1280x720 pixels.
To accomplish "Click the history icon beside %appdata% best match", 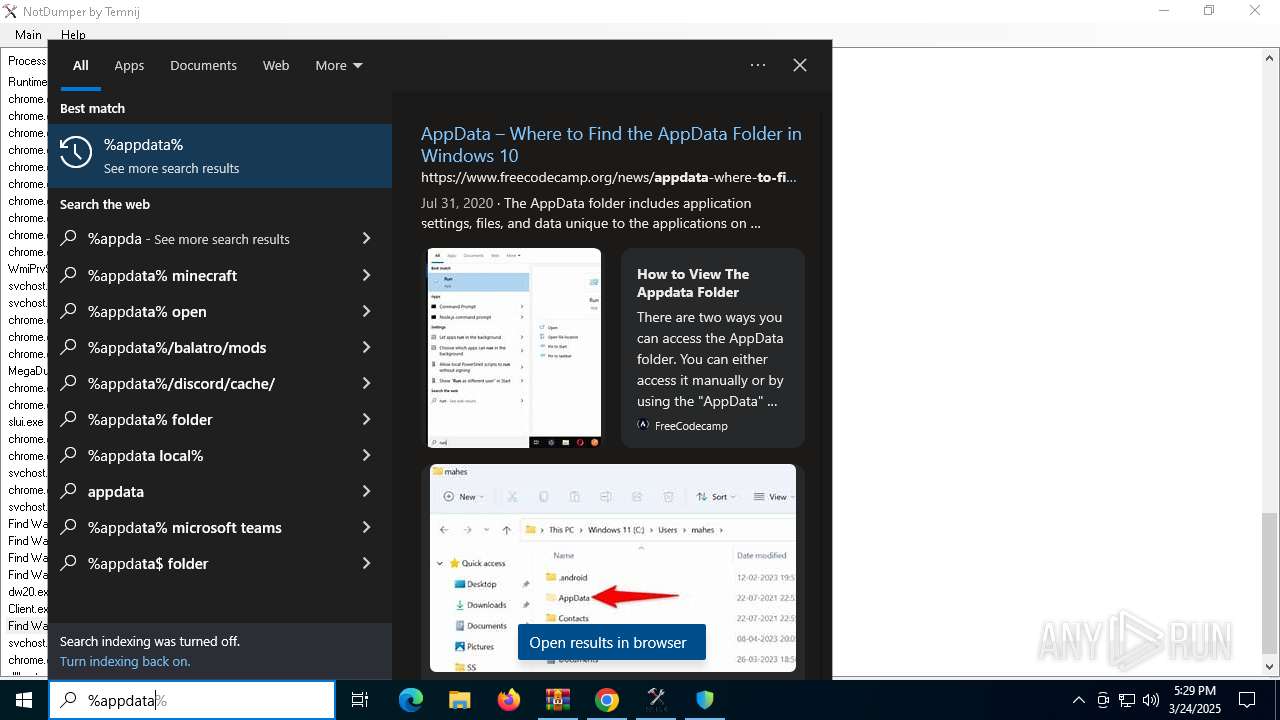I will pyautogui.click(x=76, y=153).
